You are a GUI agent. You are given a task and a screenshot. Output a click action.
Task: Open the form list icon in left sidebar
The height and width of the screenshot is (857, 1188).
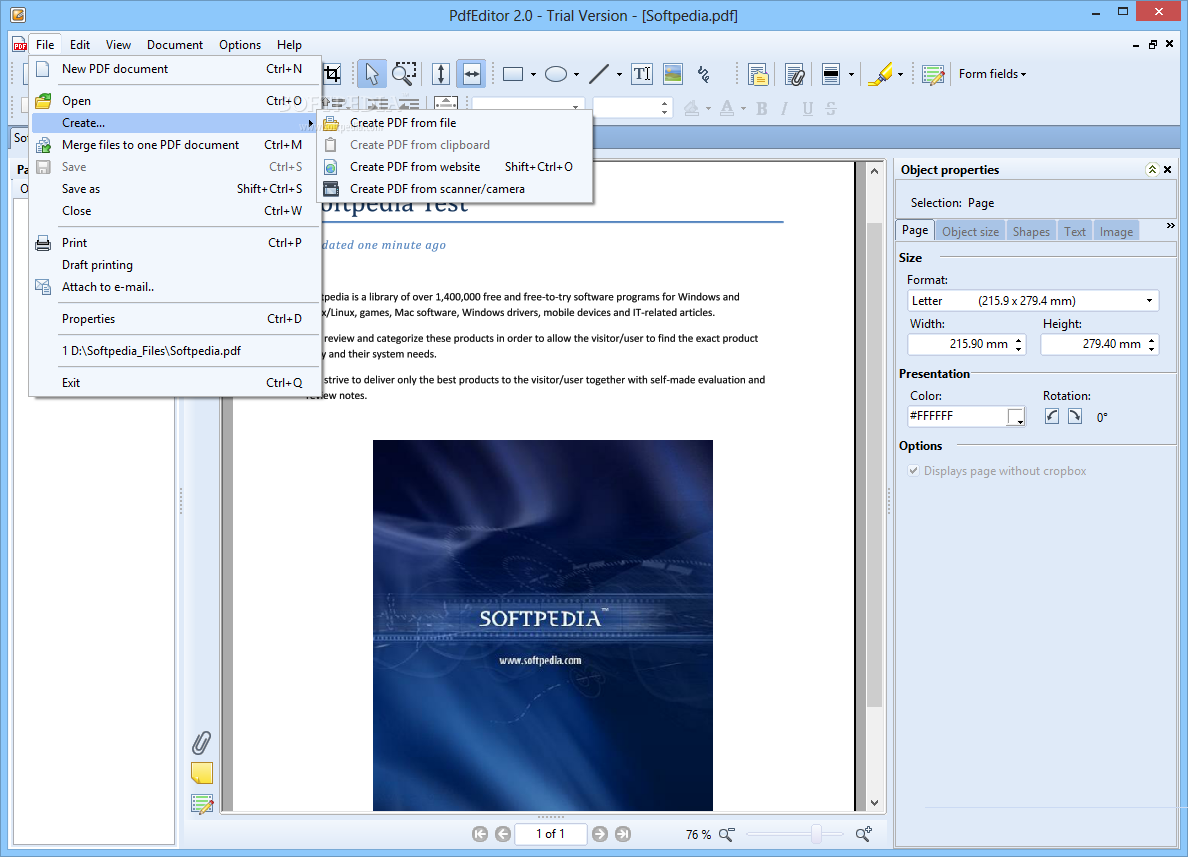pos(202,804)
